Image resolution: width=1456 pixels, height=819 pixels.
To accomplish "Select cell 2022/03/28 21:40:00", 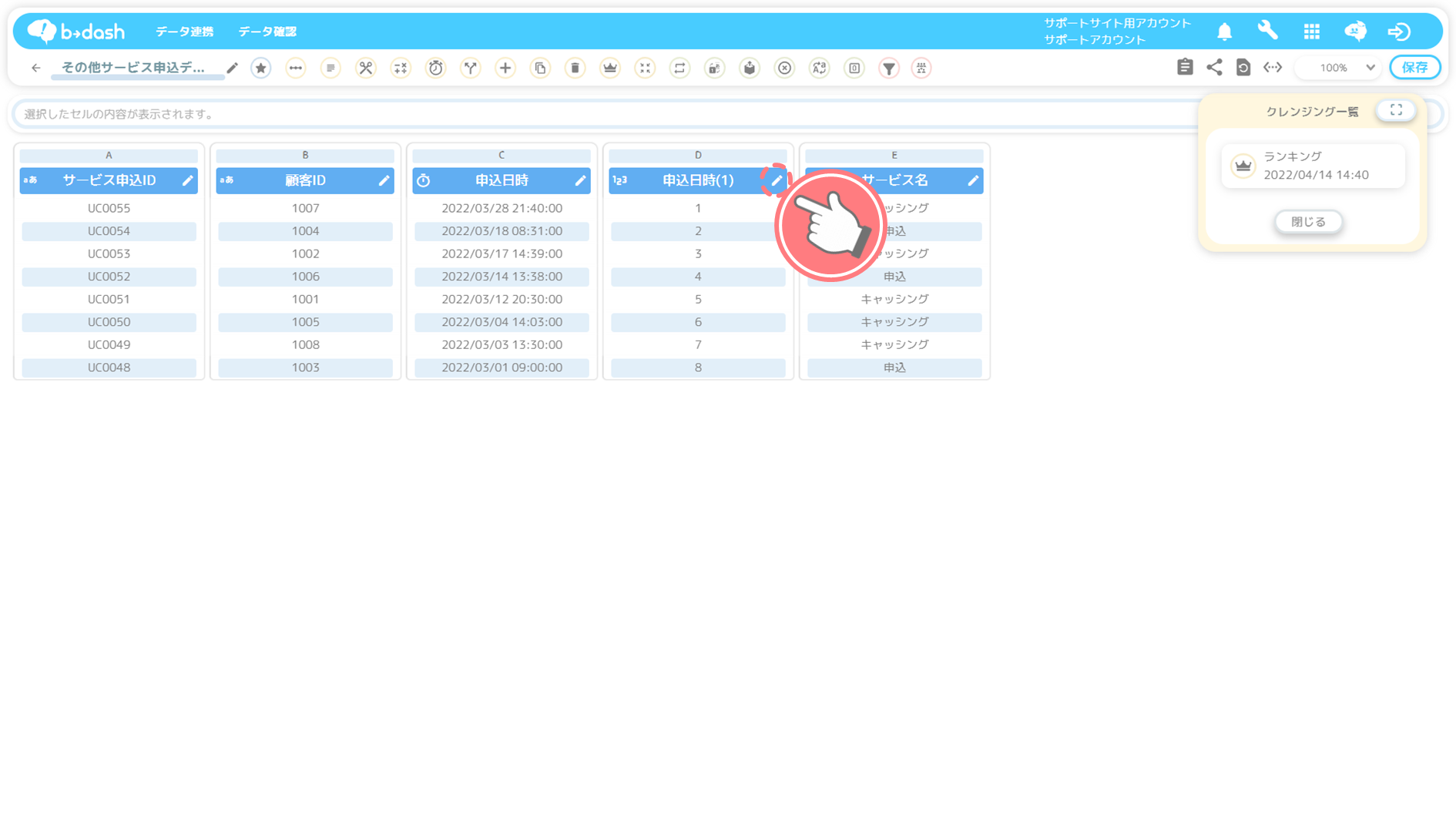I will pos(502,208).
